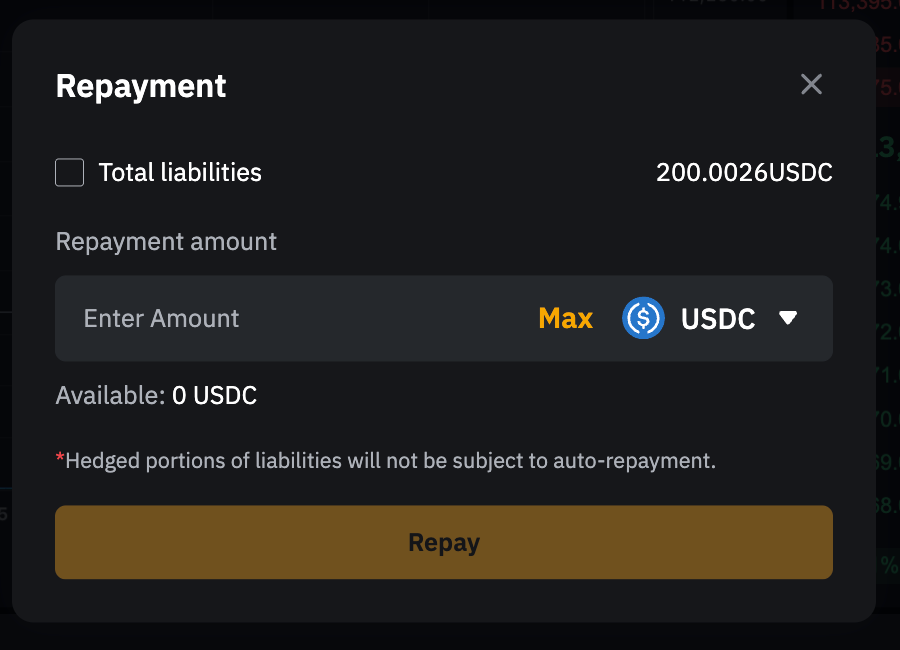Select the 200.0026USDC liabilities value
The height and width of the screenshot is (650, 900).
[744, 173]
